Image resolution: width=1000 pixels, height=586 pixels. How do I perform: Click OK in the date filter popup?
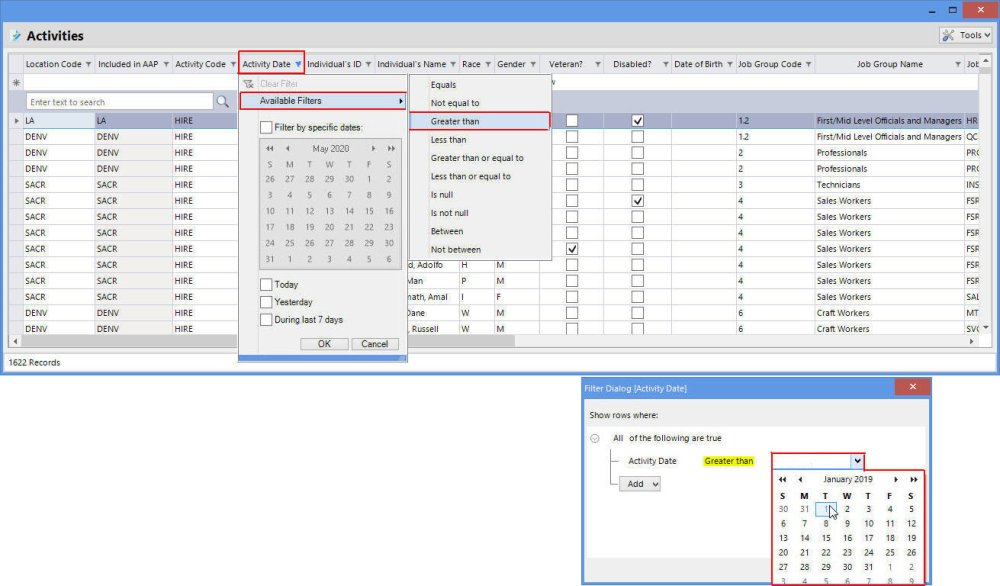(324, 344)
